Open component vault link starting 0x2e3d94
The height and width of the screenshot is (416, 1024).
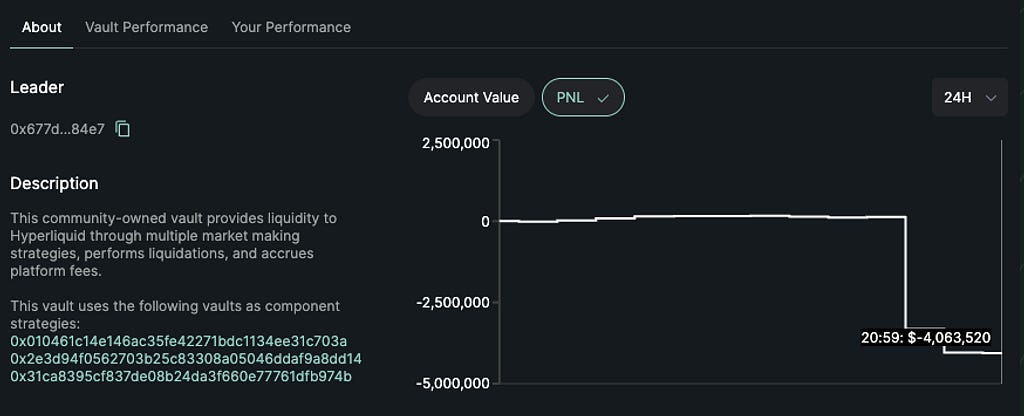tap(186, 358)
